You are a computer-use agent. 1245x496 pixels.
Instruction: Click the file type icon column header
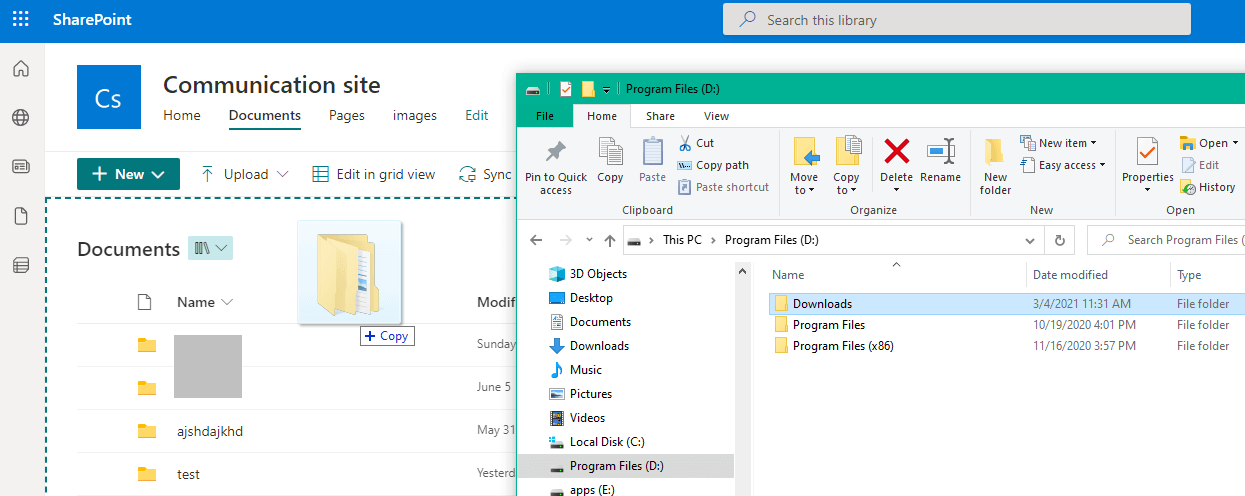[x=144, y=302]
